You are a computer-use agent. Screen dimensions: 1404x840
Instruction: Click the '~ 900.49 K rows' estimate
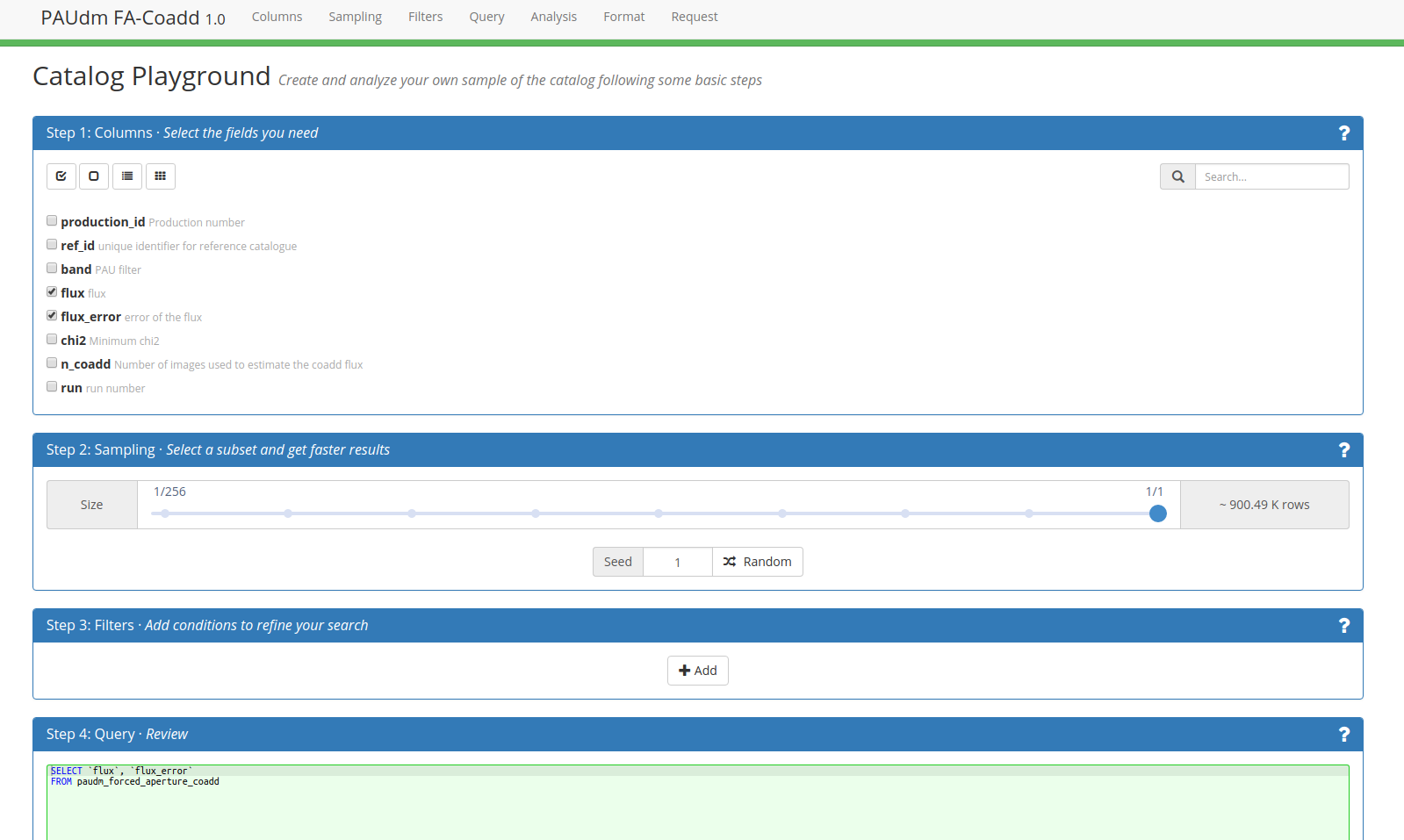click(x=1264, y=505)
